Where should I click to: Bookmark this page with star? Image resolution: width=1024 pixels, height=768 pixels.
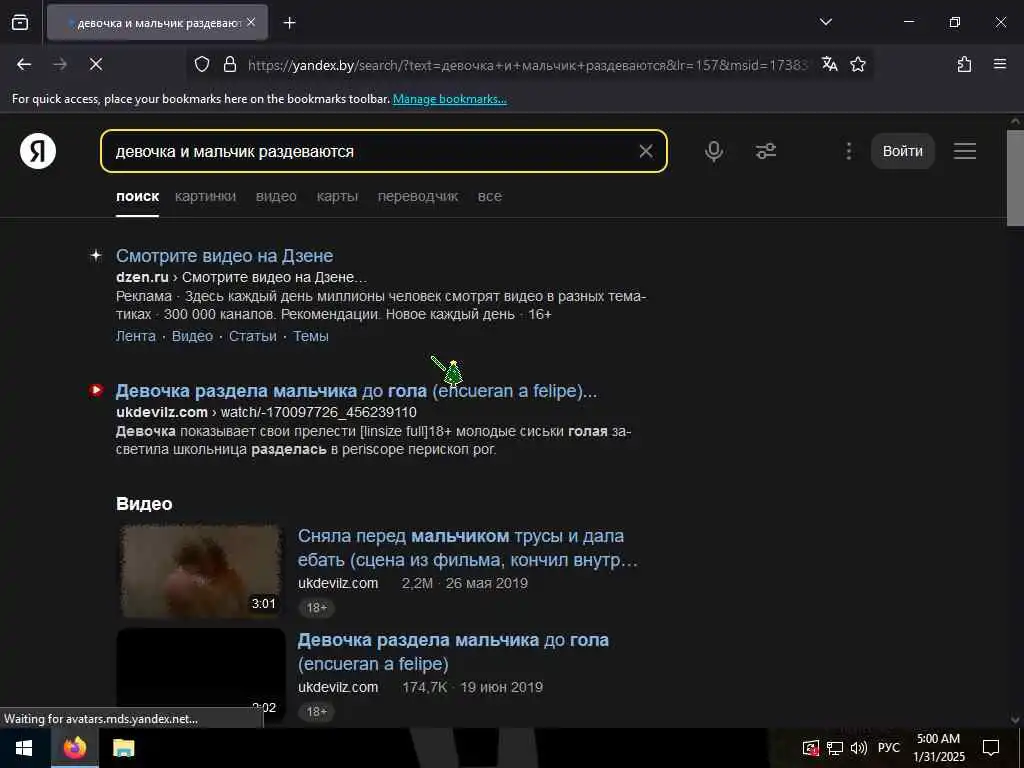[858, 64]
